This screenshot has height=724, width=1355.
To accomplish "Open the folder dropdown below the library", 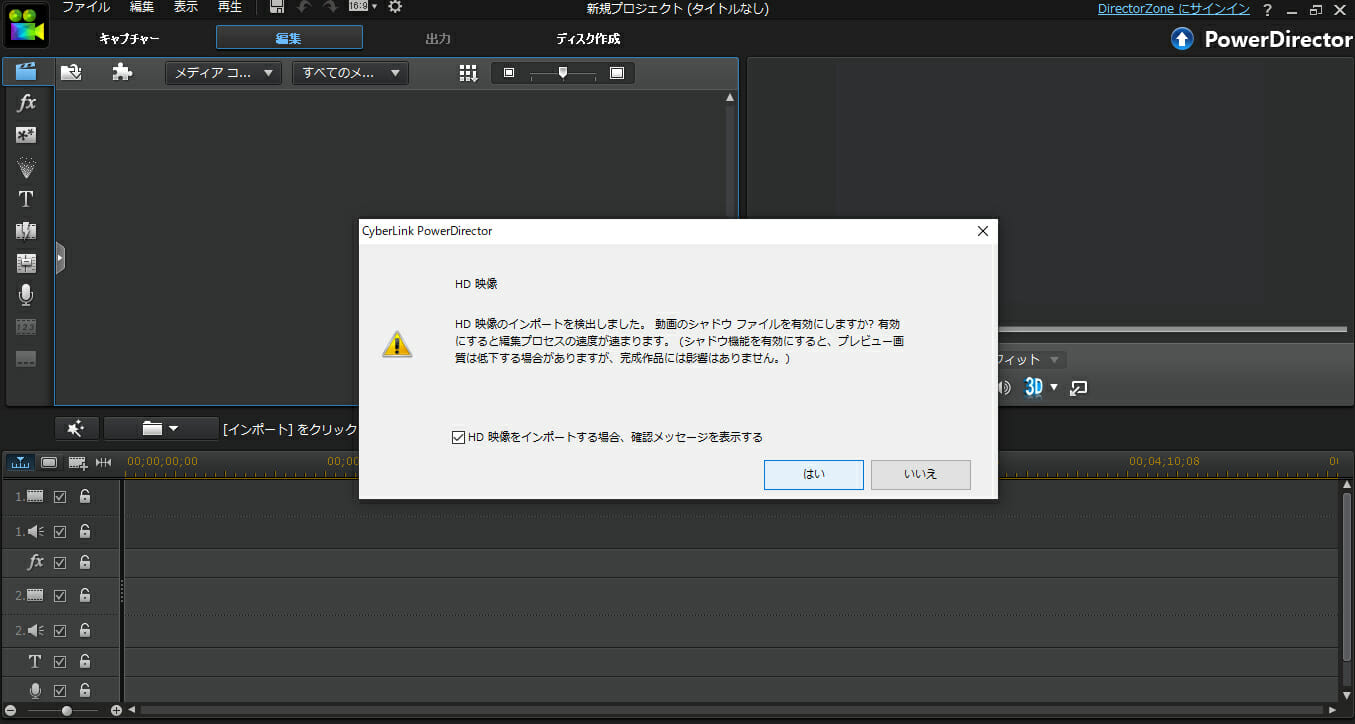I will point(161,428).
